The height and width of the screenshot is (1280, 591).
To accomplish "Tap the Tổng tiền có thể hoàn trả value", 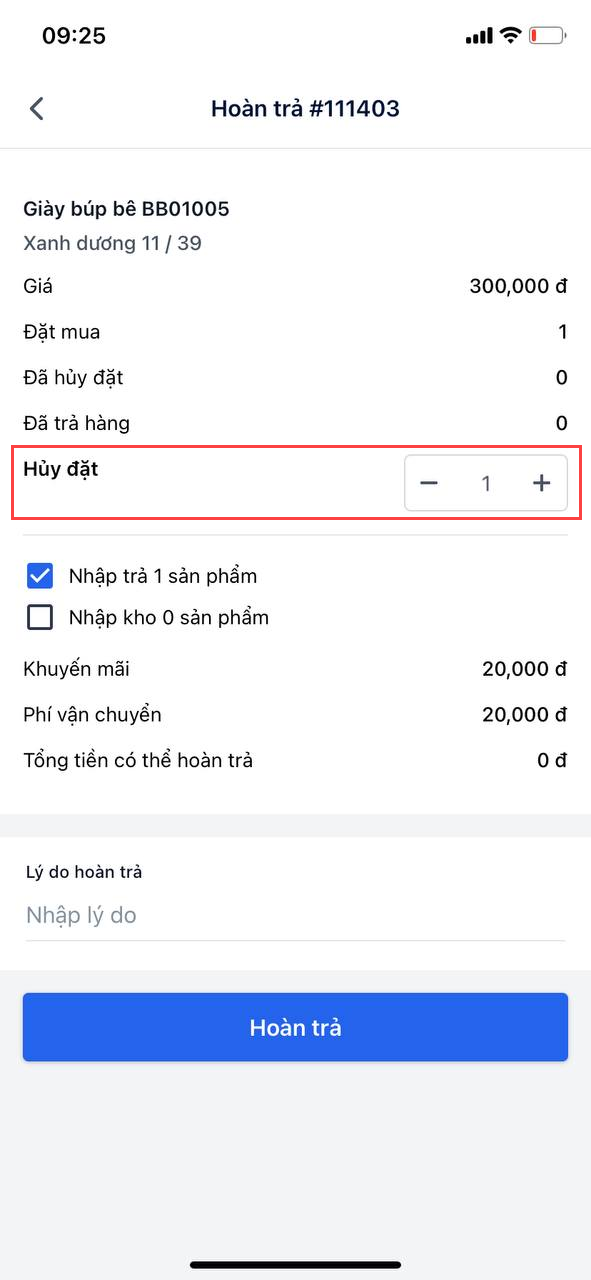I will pyautogui.click(x=552, y=761).
